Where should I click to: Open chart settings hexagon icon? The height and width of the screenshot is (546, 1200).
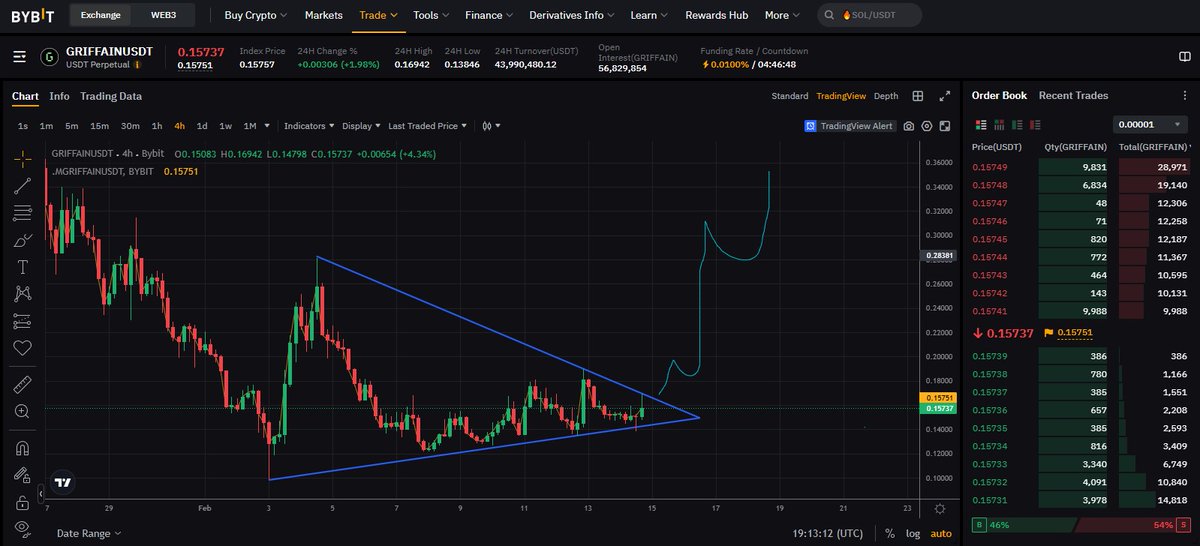927,126
